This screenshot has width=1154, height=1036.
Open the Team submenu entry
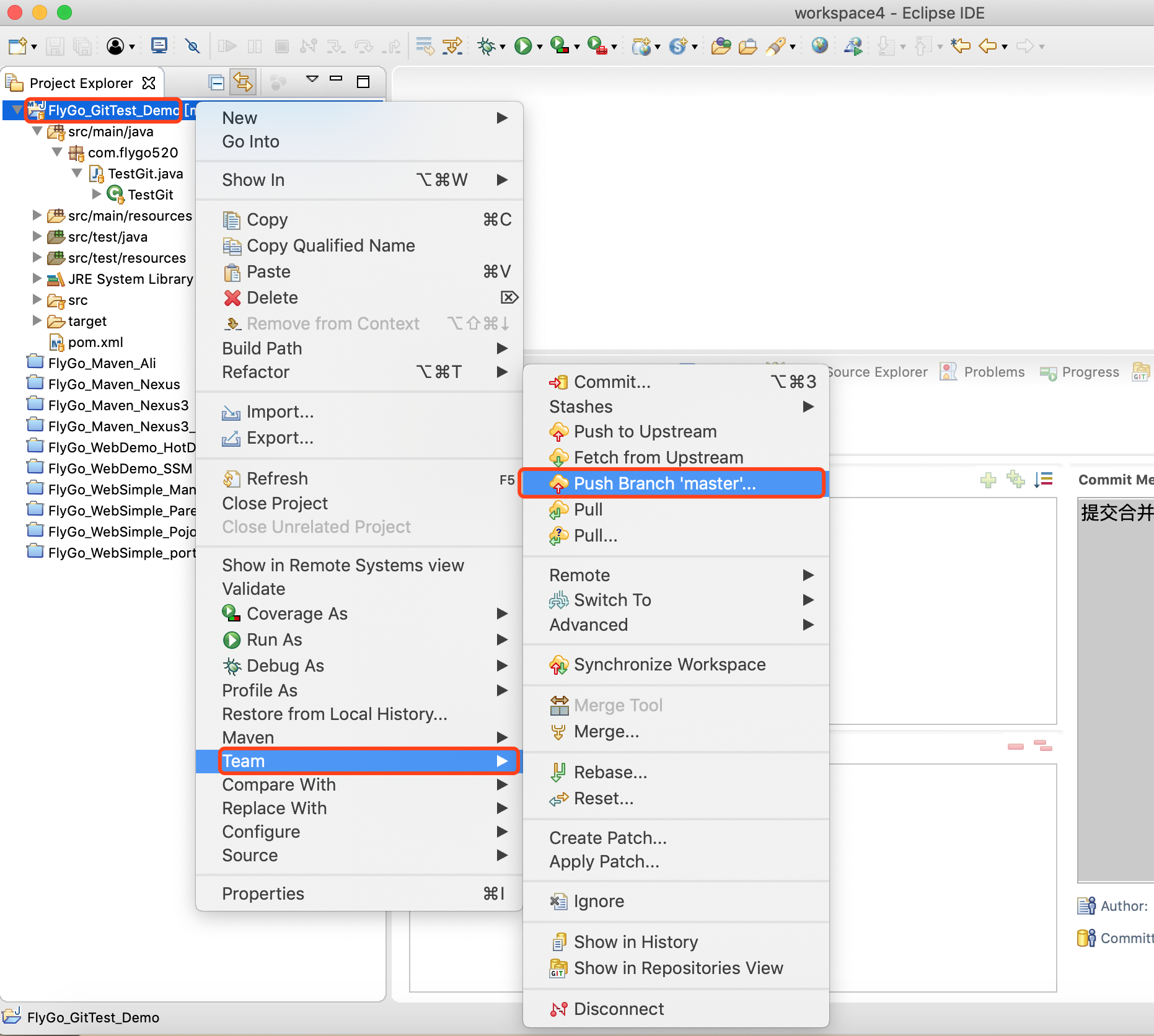point(359,761)
